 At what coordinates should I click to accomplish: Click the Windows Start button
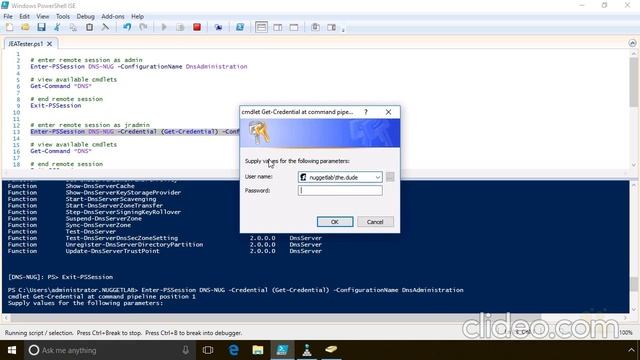pyautogui.click(x=11, y=350)
